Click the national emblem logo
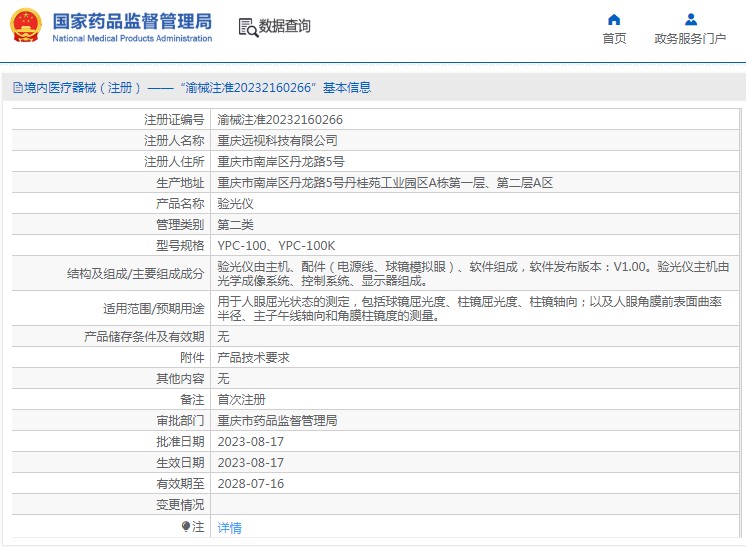The width and height of the screenshot is (746, 547). (x=26, y=26)
